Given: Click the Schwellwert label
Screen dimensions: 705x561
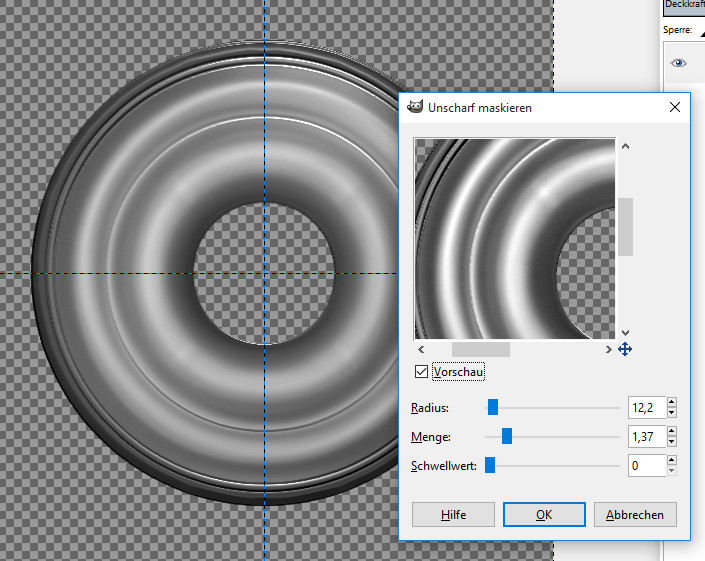Looking at the screenshot, I should click(x=444, y=466).
